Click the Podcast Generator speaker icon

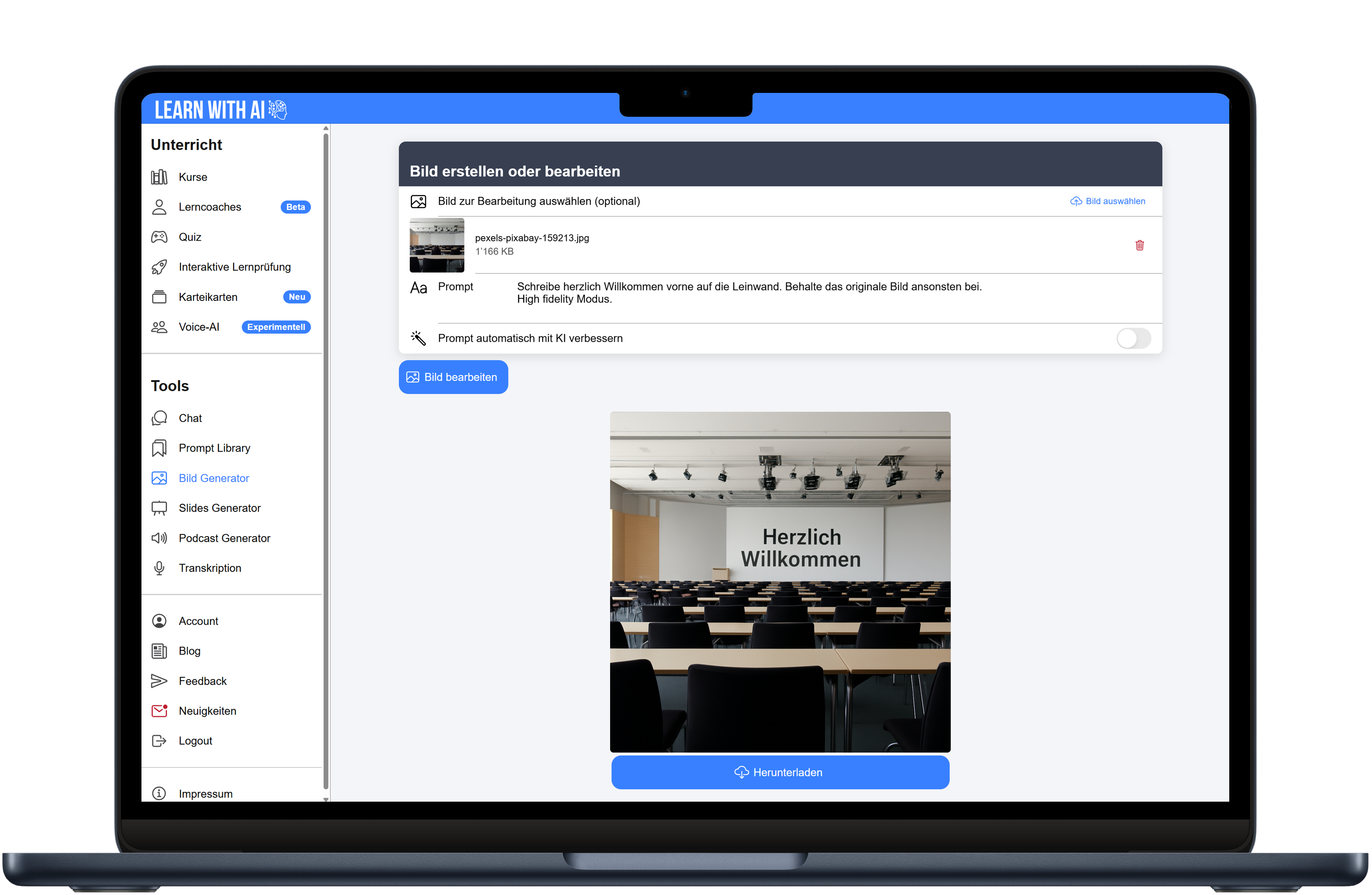(159, 538)
